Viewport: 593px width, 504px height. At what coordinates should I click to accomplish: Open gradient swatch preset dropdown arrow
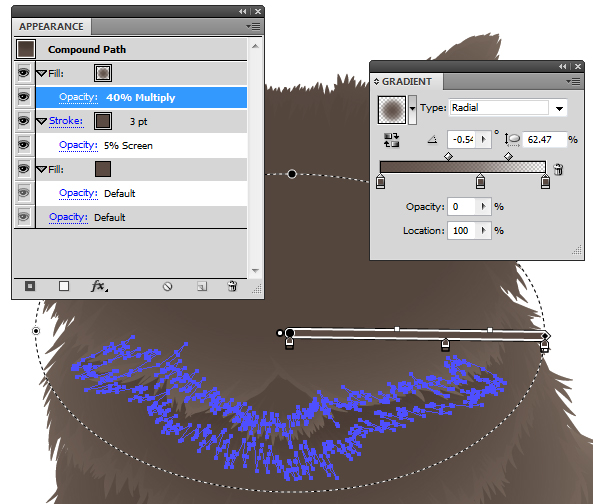tap(413, 110)
